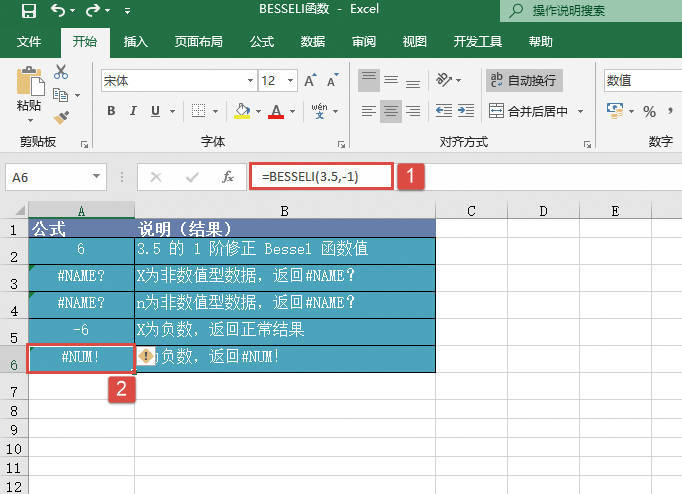The height and width of the screenshot is (494, 682).
Task: Toggle Bold formatting
Action: (x=111, y=111)
